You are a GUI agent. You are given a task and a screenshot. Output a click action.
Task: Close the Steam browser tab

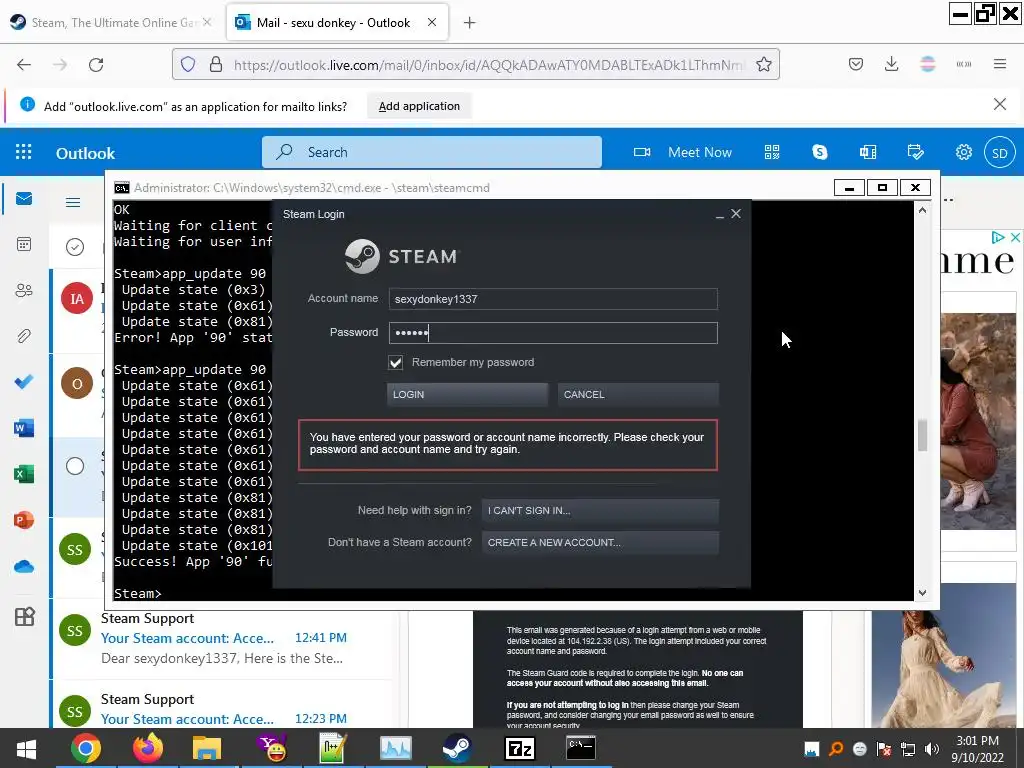(206, 22)
